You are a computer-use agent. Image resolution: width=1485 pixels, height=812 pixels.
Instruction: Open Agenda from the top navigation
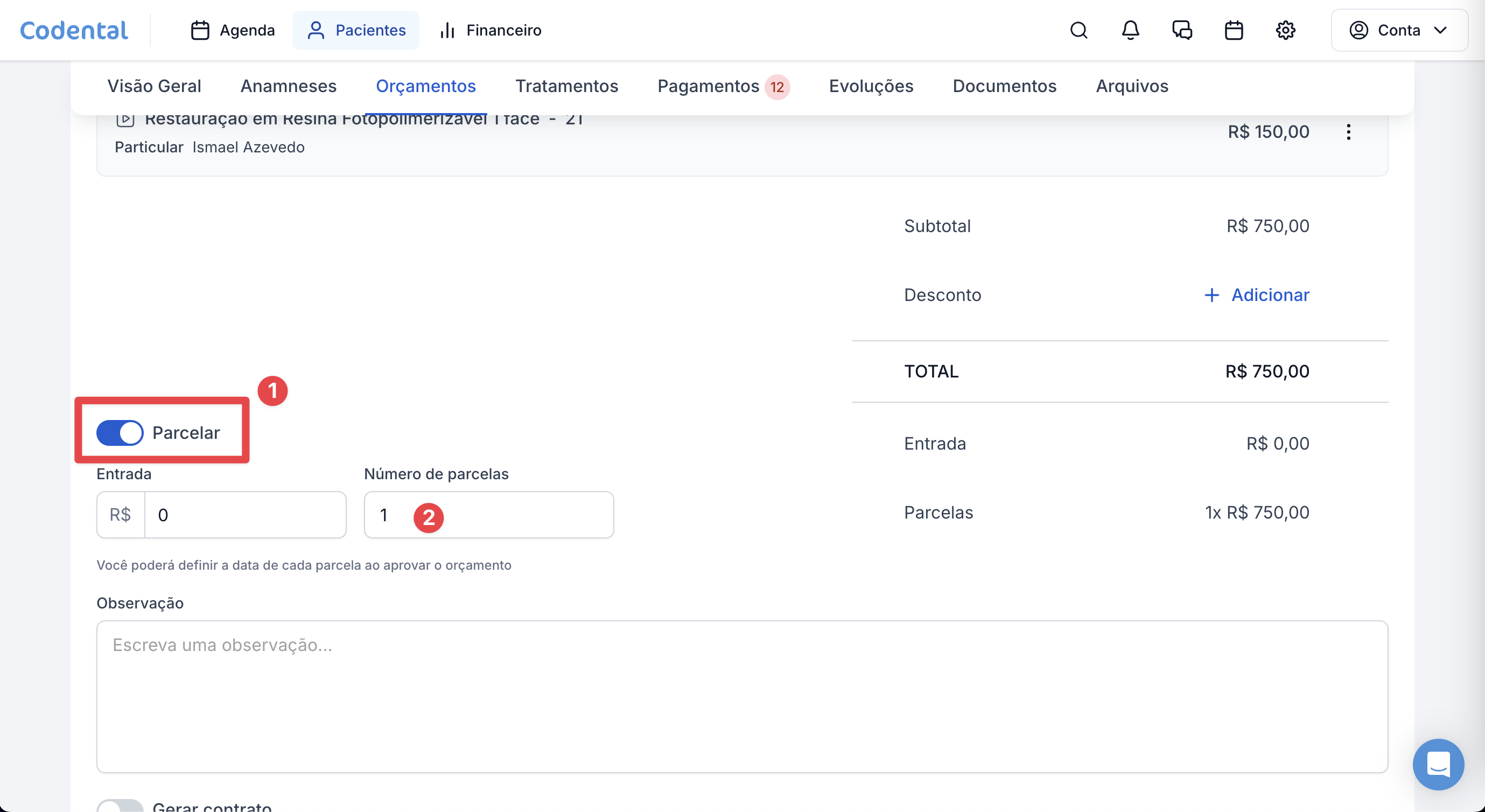233,30
